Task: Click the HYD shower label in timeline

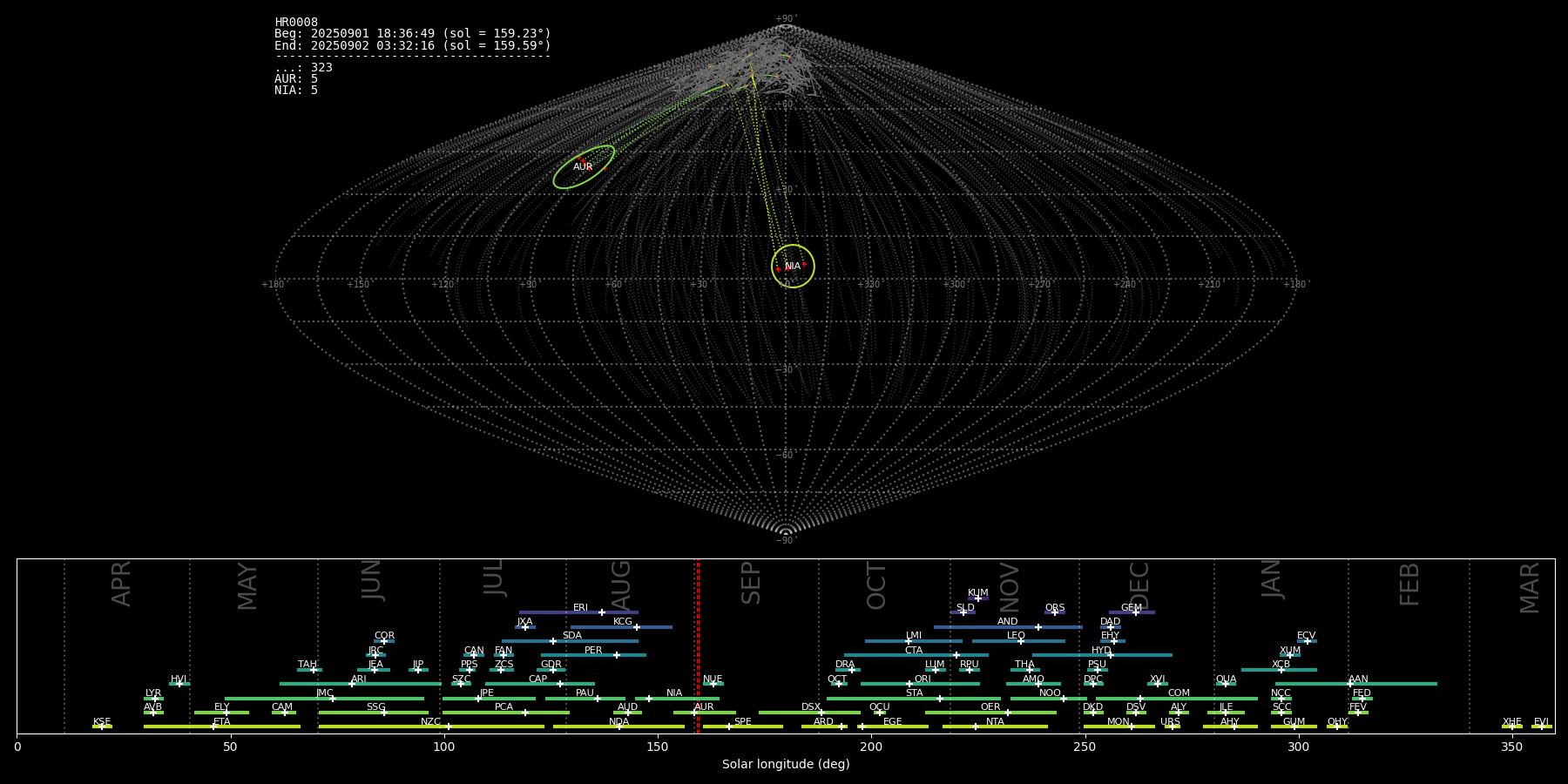Action: tap(1101, 651)
